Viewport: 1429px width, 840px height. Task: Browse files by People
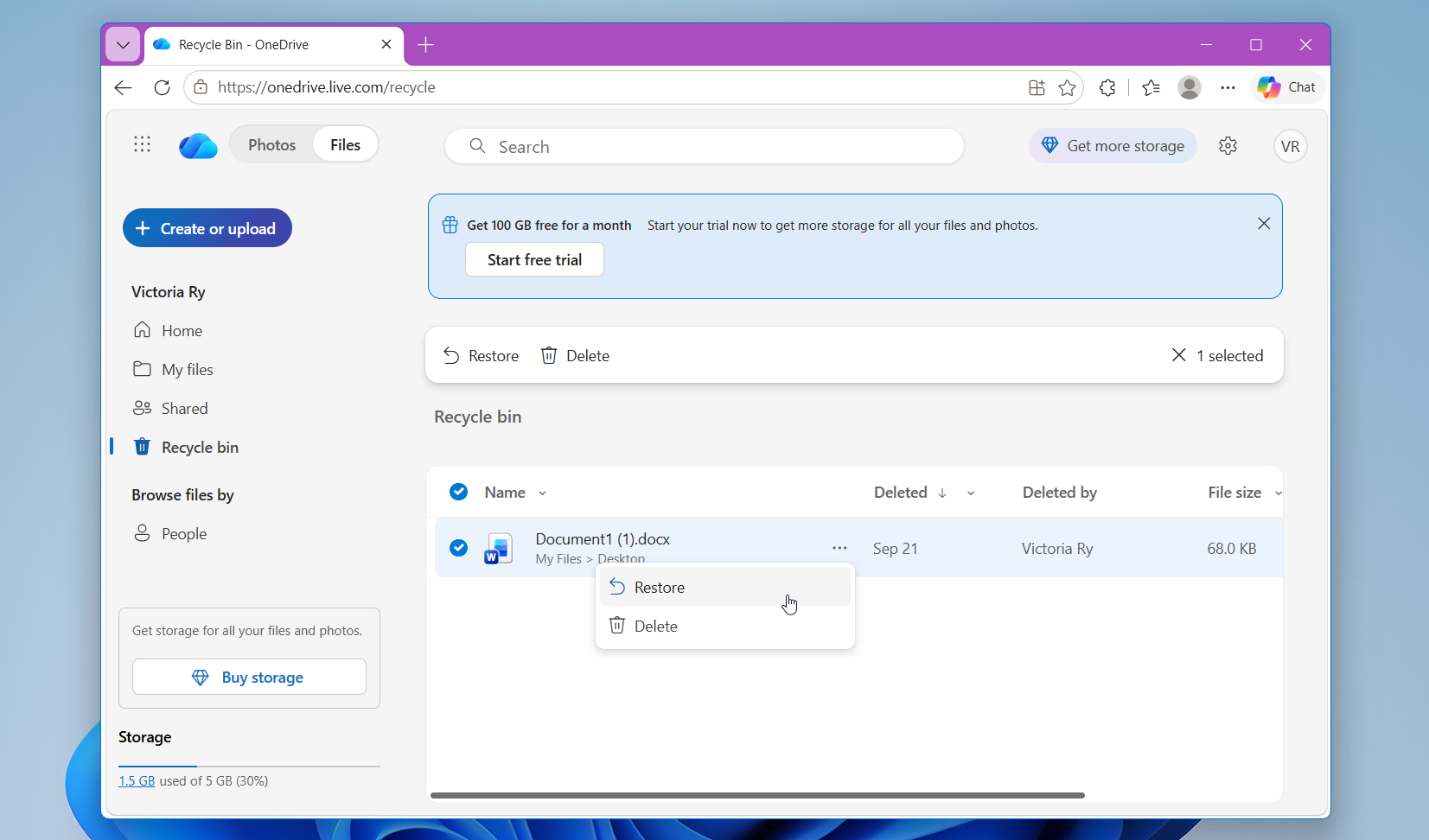pos(170,534)
